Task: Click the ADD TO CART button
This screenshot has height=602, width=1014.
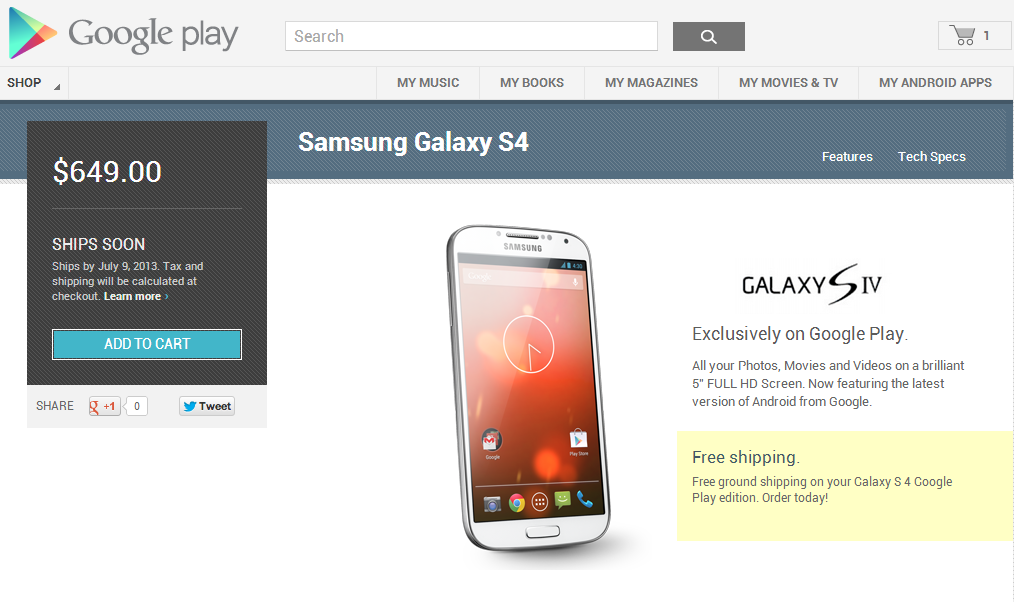Action: (x=147, y=344)
